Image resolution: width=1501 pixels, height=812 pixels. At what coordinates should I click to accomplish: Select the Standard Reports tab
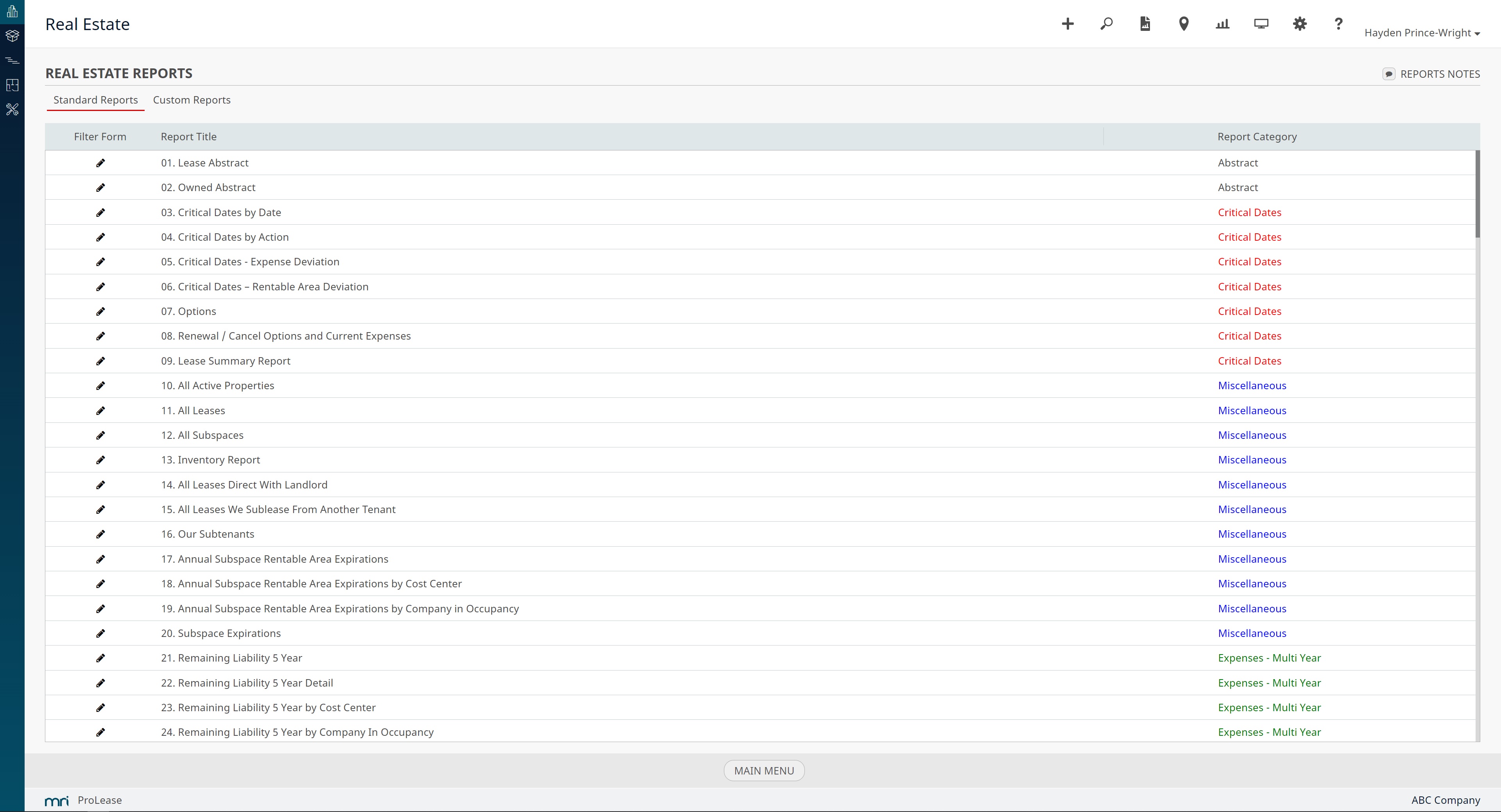point(95,100)
